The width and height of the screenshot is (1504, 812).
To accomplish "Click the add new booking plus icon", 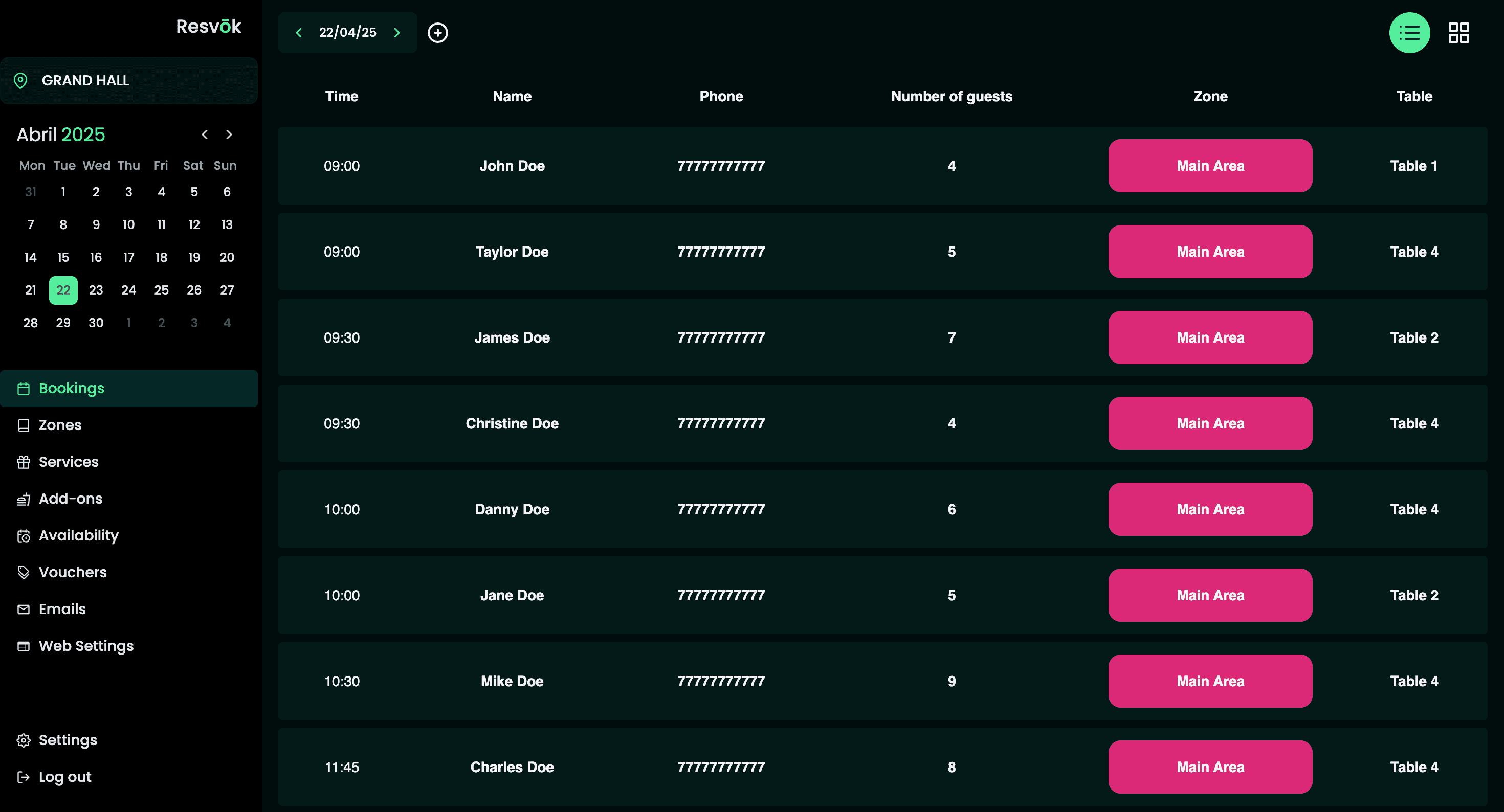I will coord(437,33).
